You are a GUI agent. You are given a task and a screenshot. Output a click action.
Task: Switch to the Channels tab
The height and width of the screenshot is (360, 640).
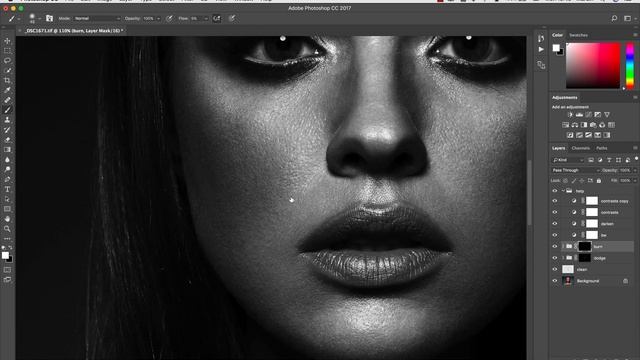click(x=580, y=148)
